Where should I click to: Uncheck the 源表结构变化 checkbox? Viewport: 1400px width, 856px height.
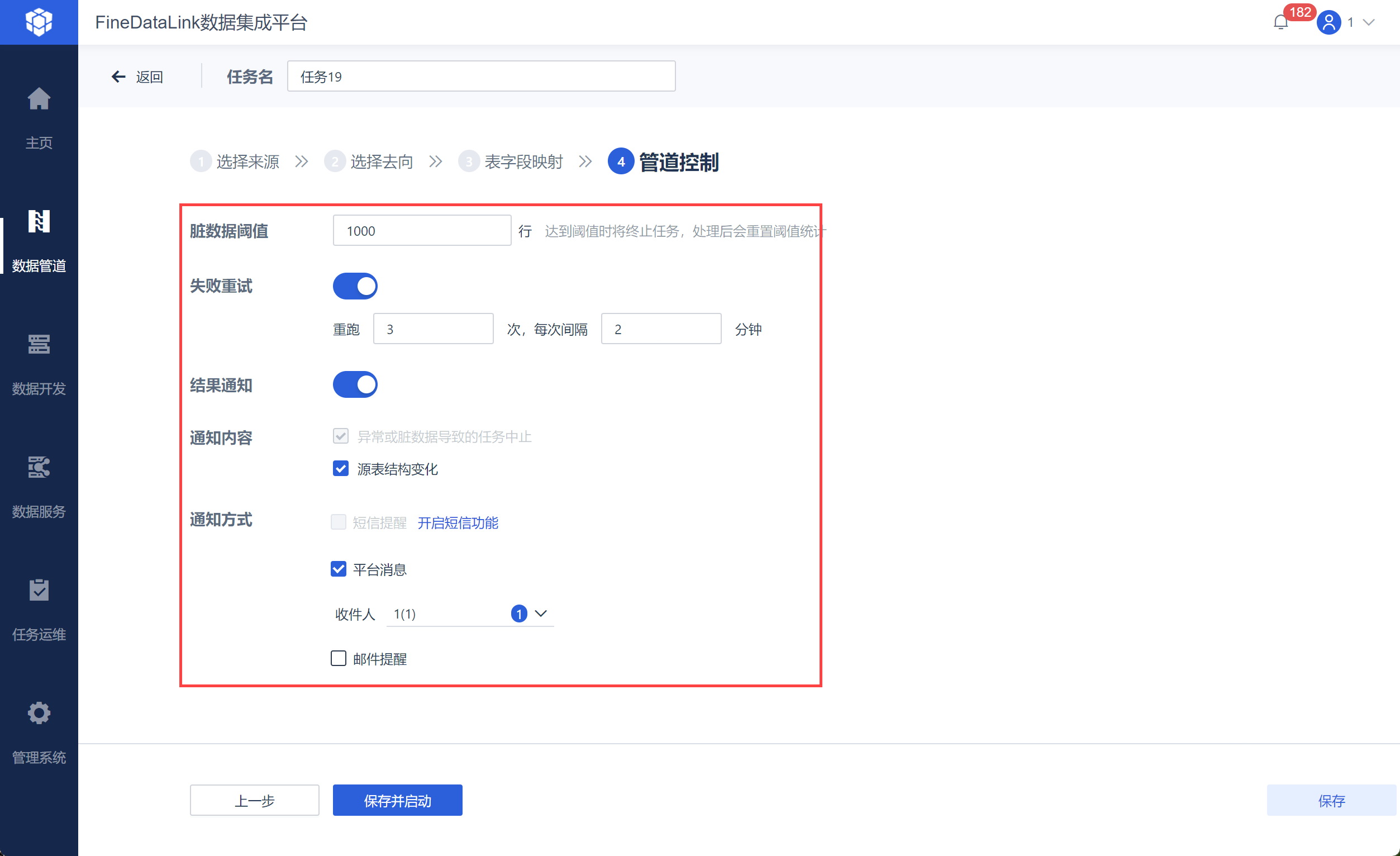point(340,469)
